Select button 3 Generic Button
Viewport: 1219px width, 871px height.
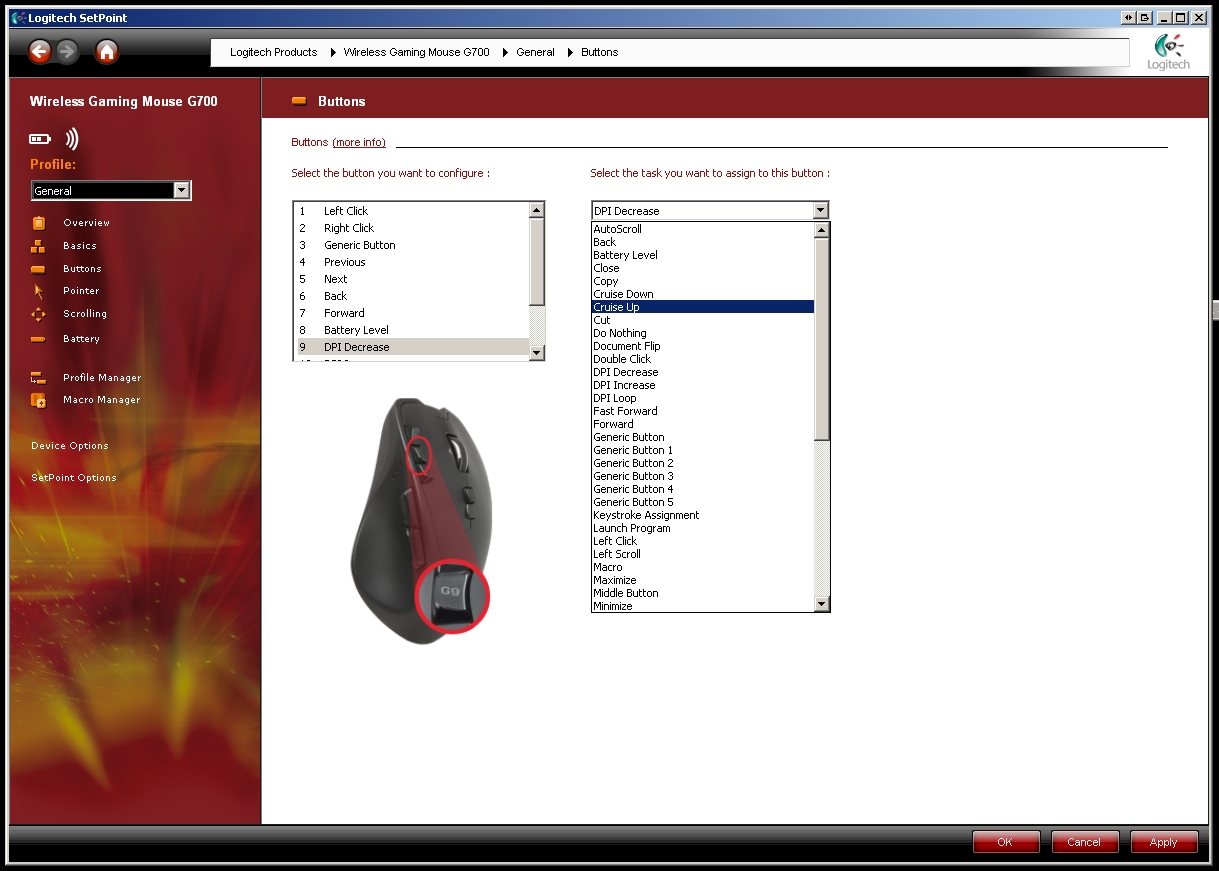411,245
